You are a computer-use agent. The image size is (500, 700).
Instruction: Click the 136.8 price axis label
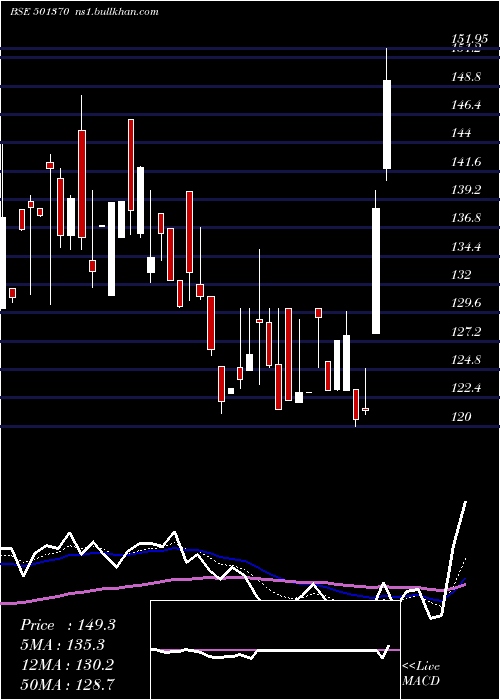pyautogui.click(x=466, y=218)
